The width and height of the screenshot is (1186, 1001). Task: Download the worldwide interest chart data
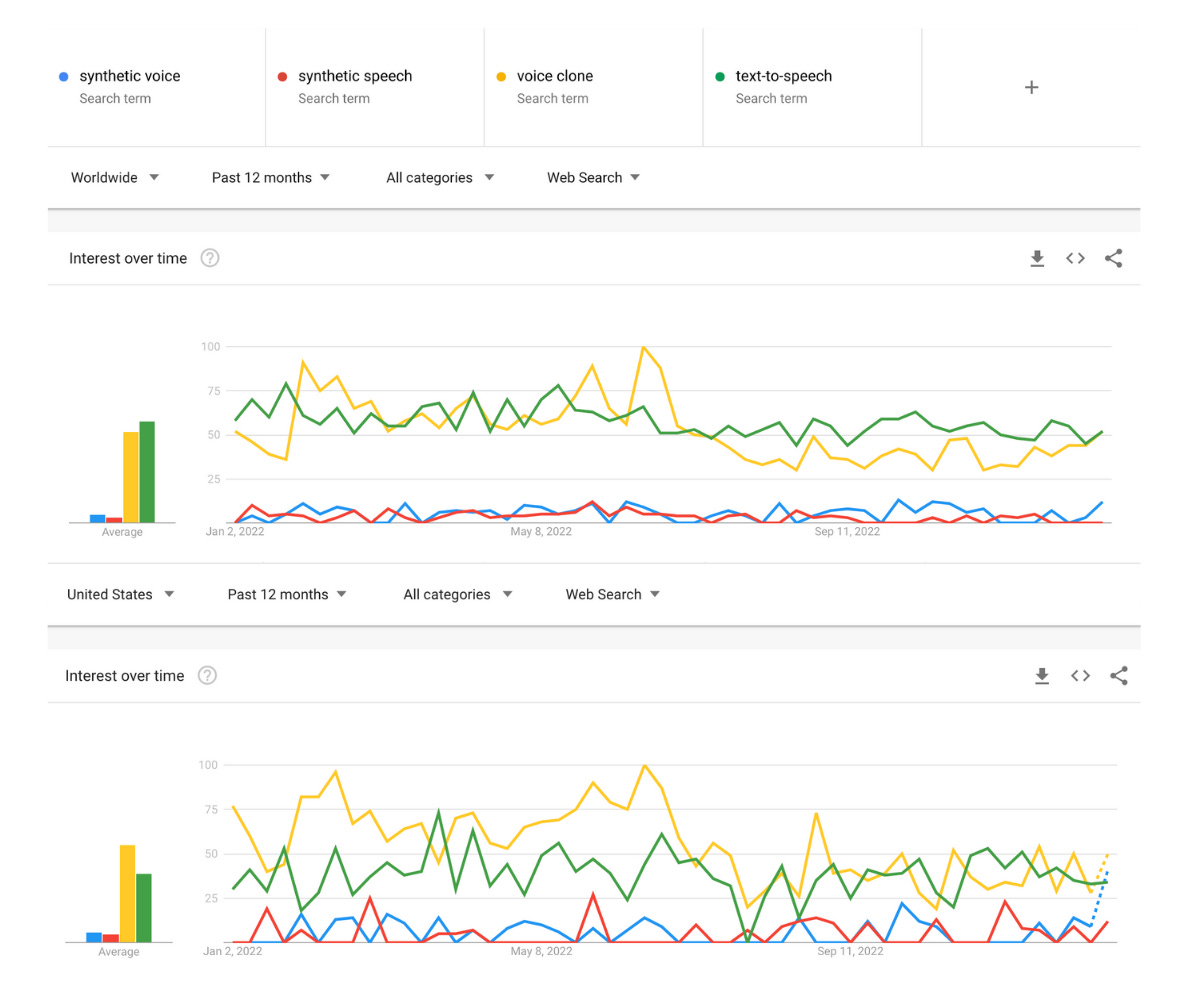1037,259
